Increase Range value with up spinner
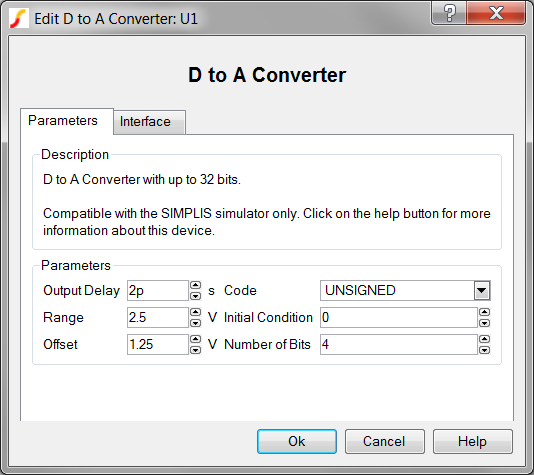This screenshot has height=475, width=534. click(x=195, y=312)
